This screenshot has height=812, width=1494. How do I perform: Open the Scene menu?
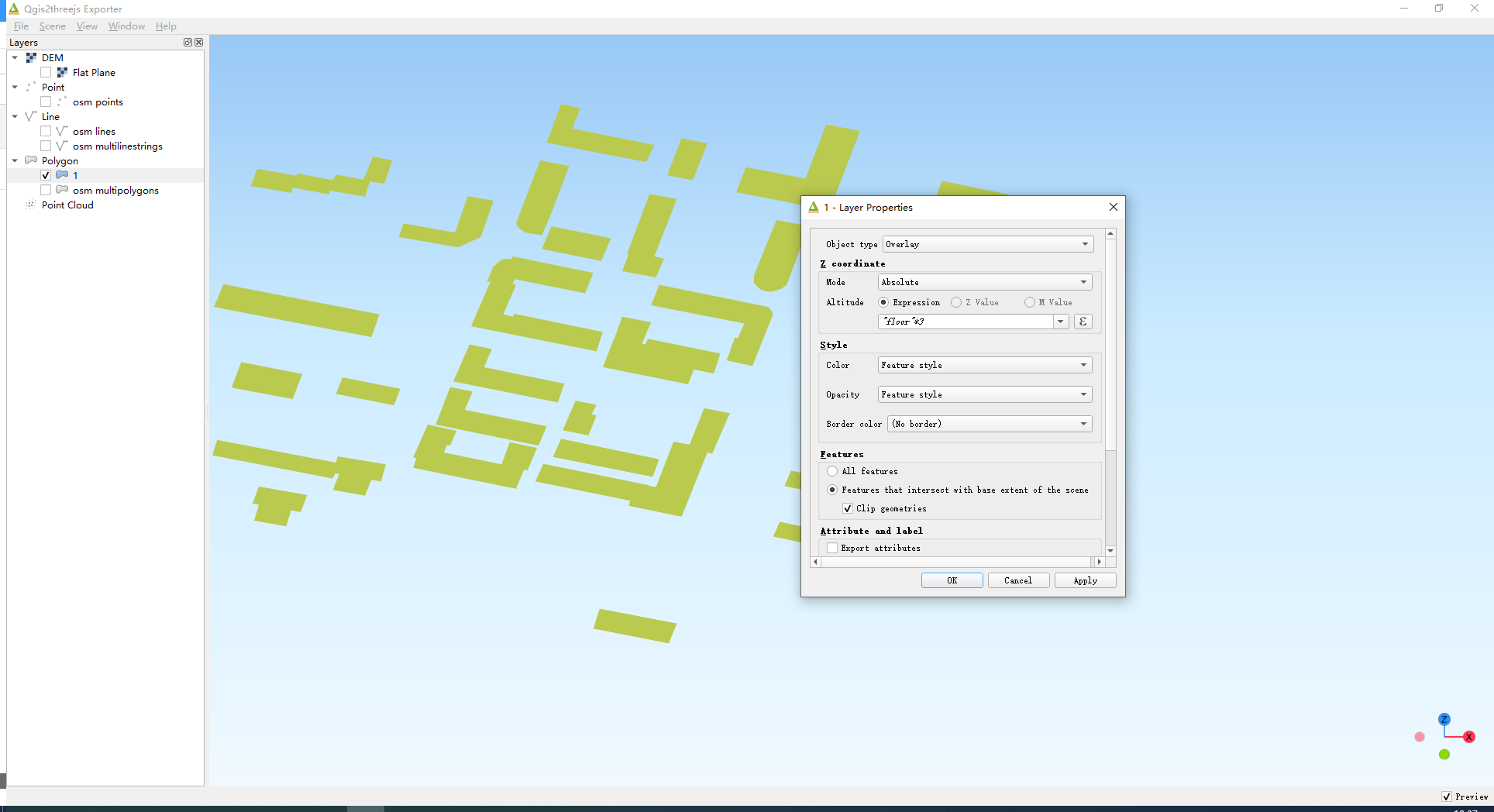tap(52, 26)
